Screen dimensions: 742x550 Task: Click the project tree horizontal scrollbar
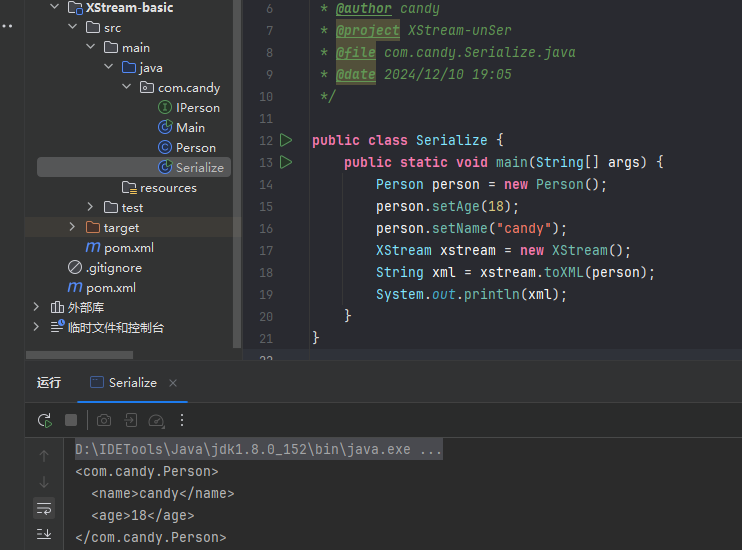[x=80, y=355]
